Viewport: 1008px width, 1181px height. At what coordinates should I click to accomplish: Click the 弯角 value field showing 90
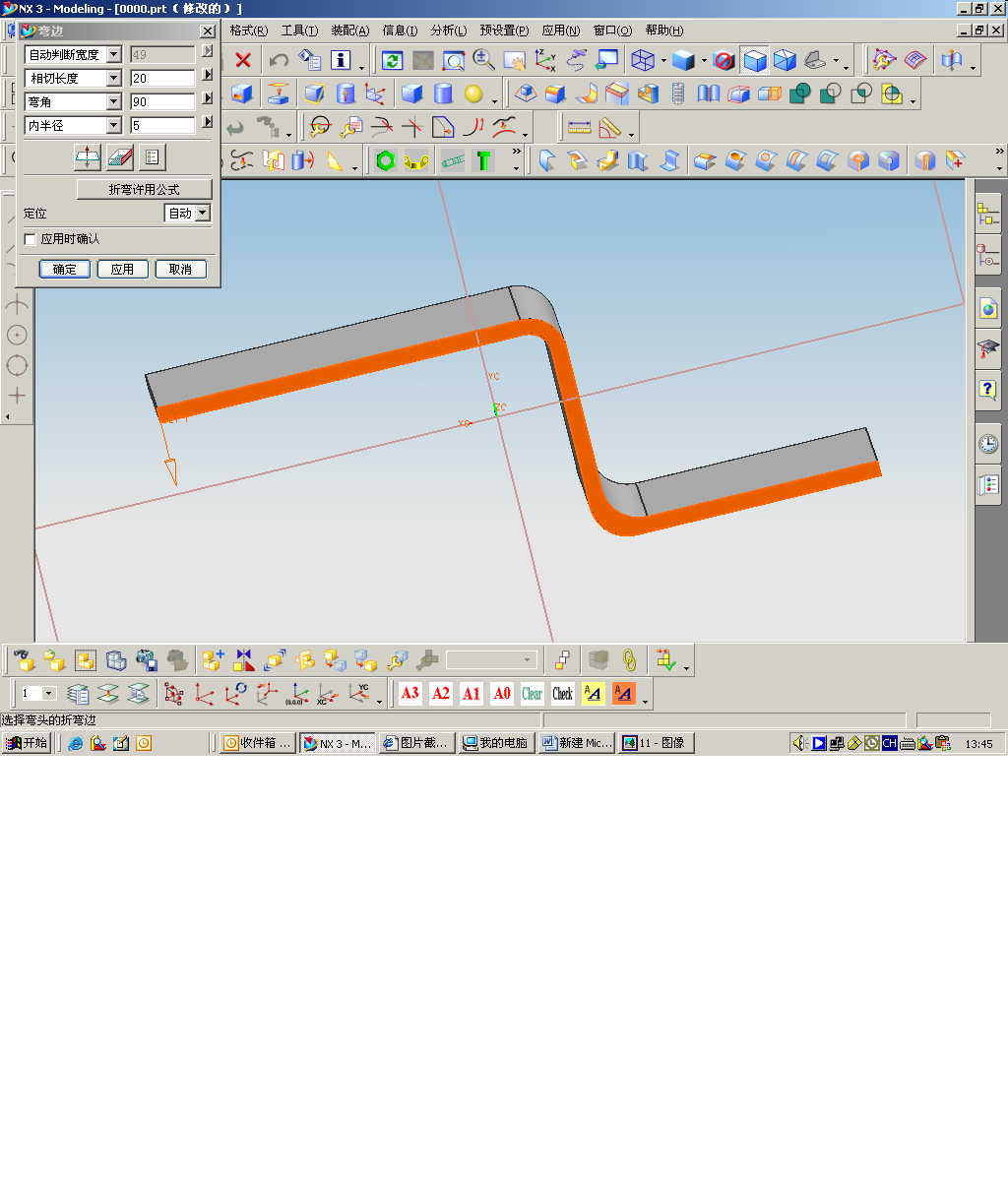pyautogui.click(x=162, y=101)
